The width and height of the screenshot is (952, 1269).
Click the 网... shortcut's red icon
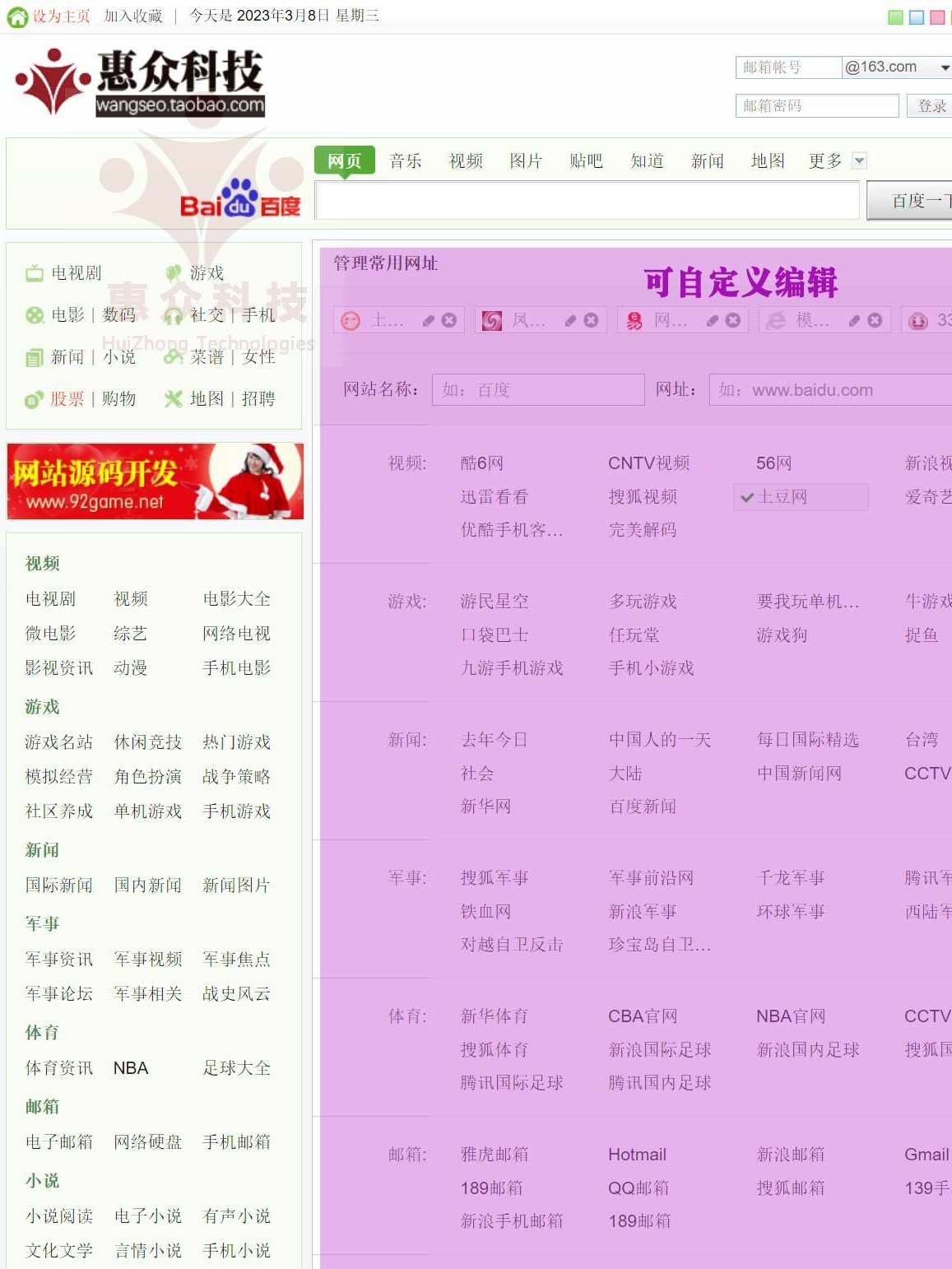634,320
